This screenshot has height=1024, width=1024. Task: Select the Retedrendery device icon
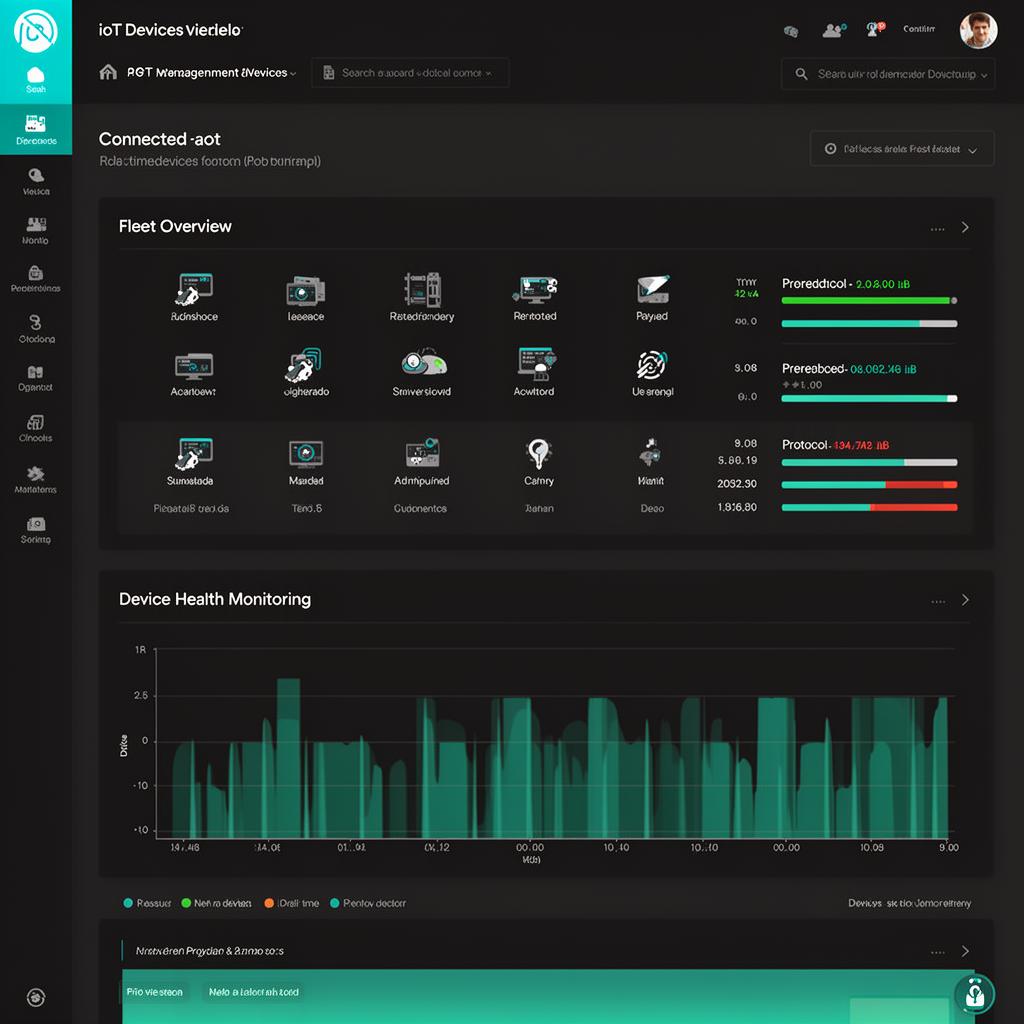pyautogui.click(x=421, y=289)
